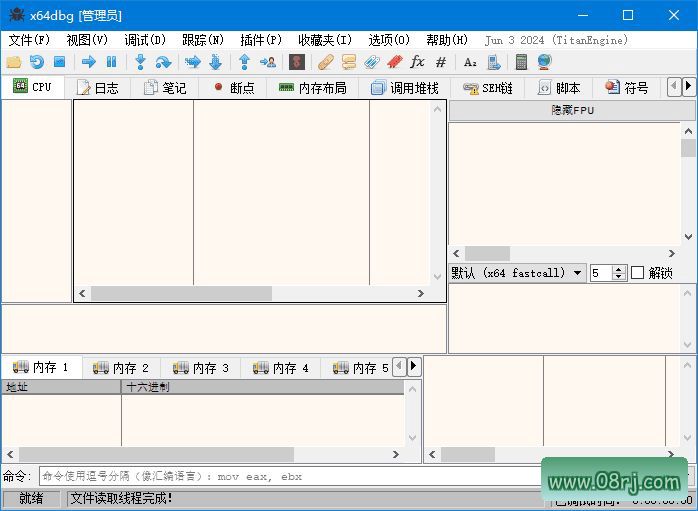
Task: Search strings with the Az icon
Action: (470, 62)
